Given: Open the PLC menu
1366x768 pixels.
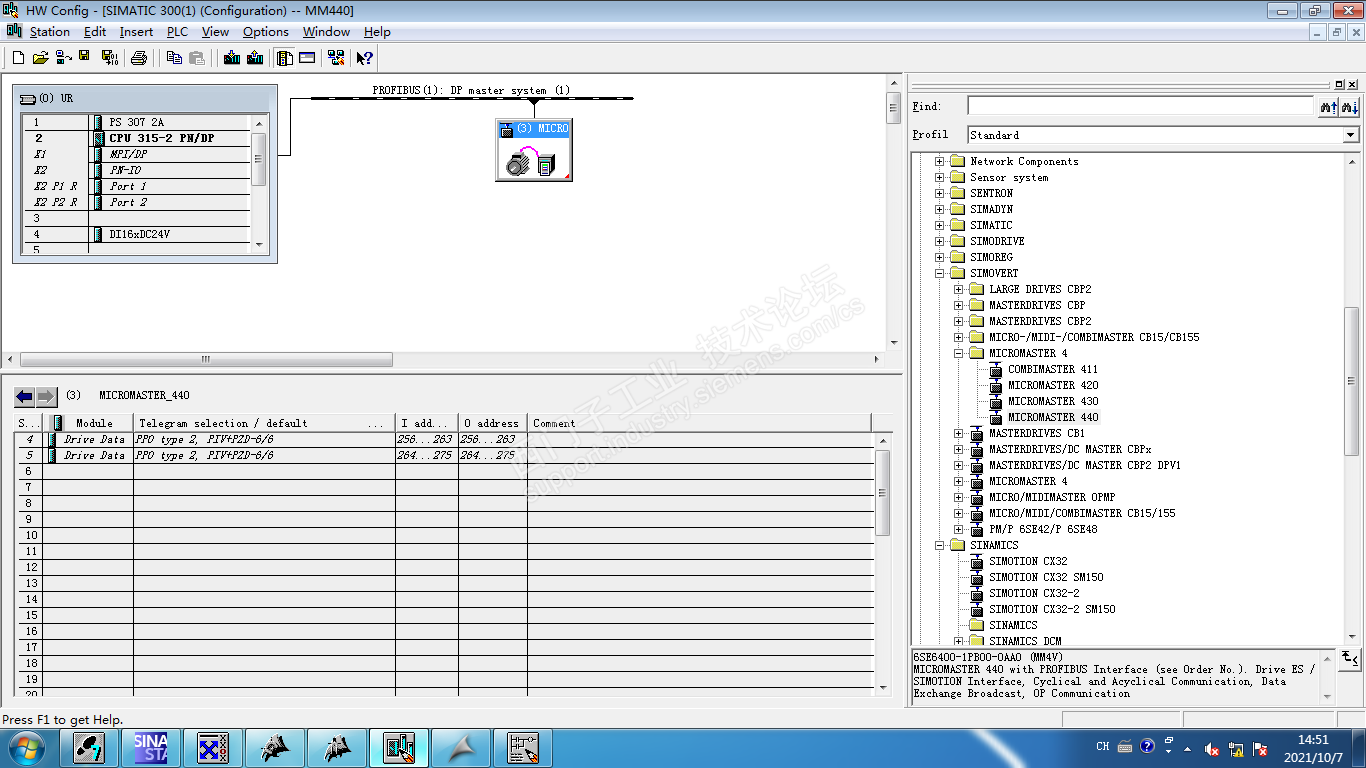Looking at the screenshot, I should pos(177,32).
